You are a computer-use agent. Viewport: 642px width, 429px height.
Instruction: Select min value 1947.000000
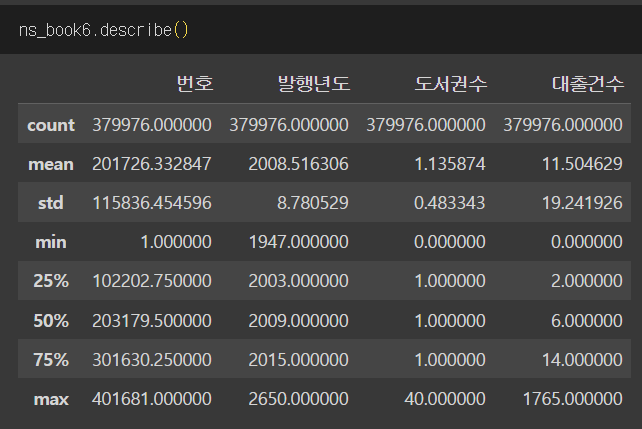click(x=298, y=242)
